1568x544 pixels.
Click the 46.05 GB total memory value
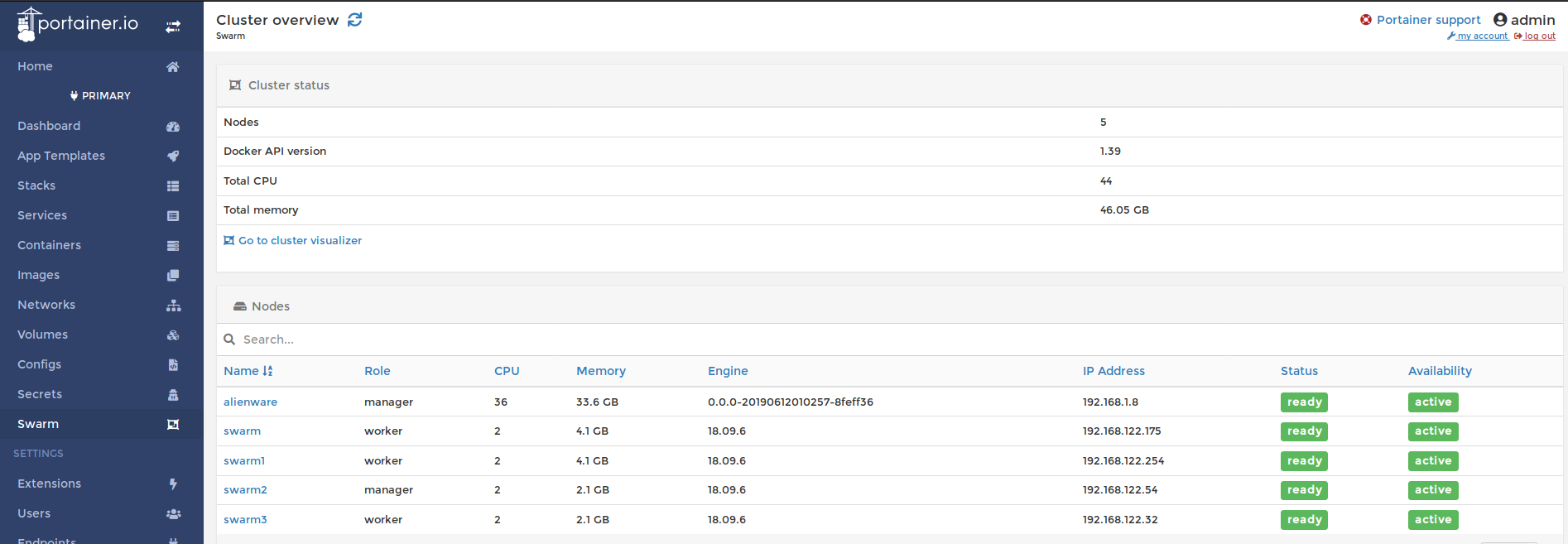[1124, 210]
